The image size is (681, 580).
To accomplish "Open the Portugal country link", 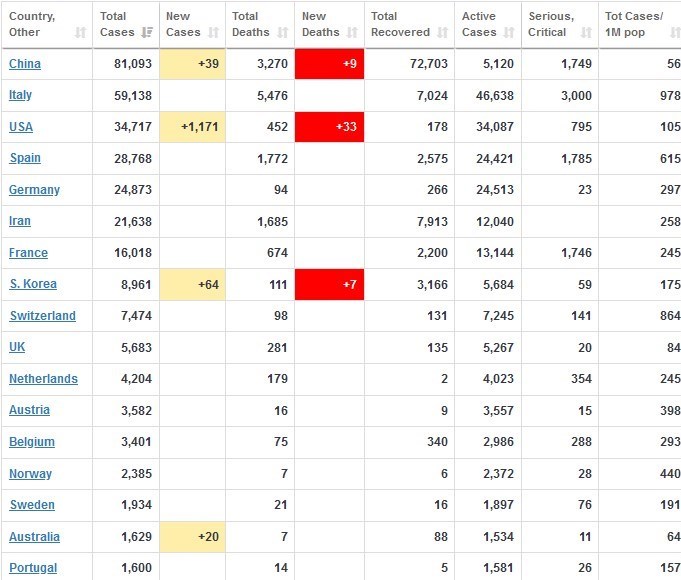I will click(33, 568).
